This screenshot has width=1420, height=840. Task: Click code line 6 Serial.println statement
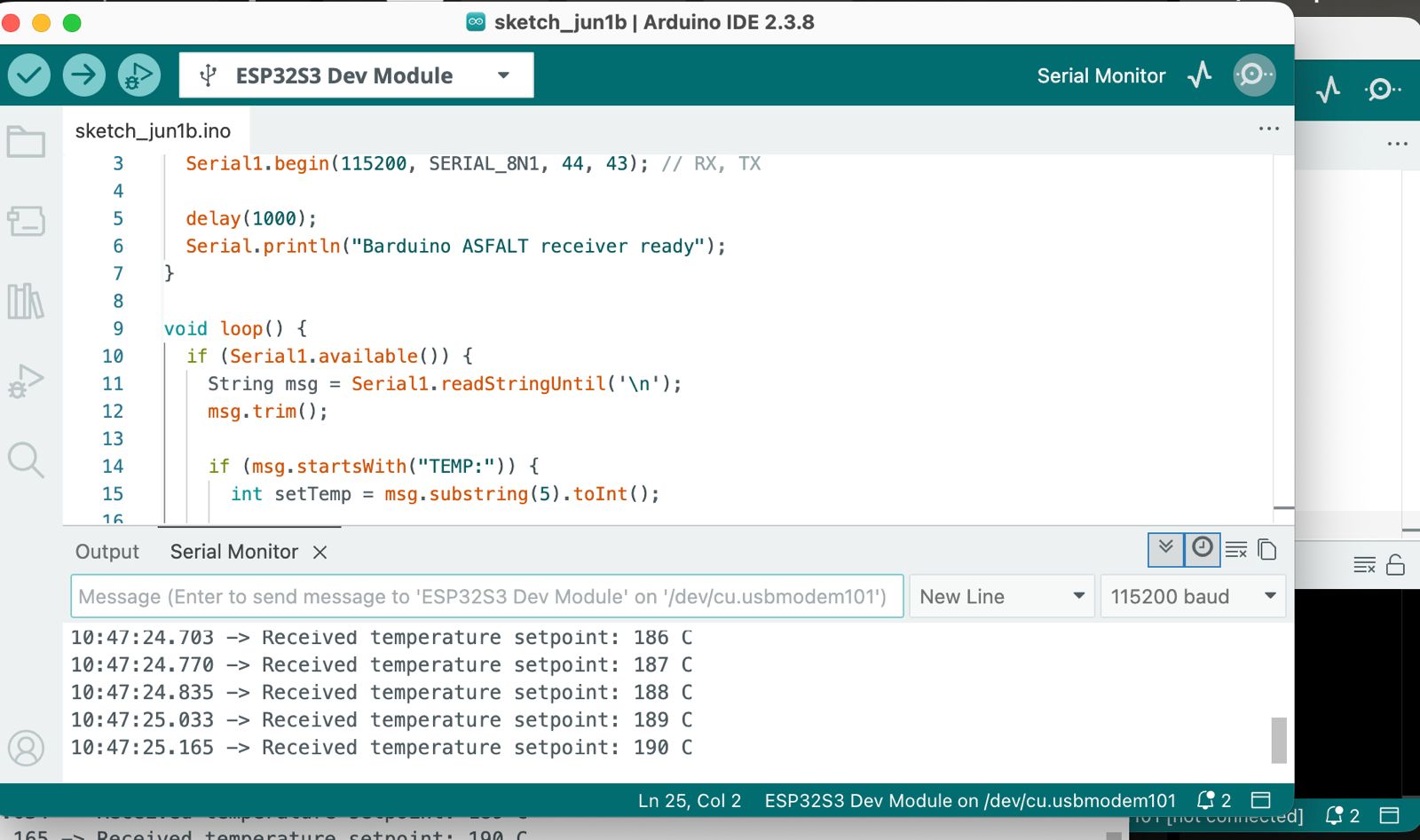[x=455, y=246]
